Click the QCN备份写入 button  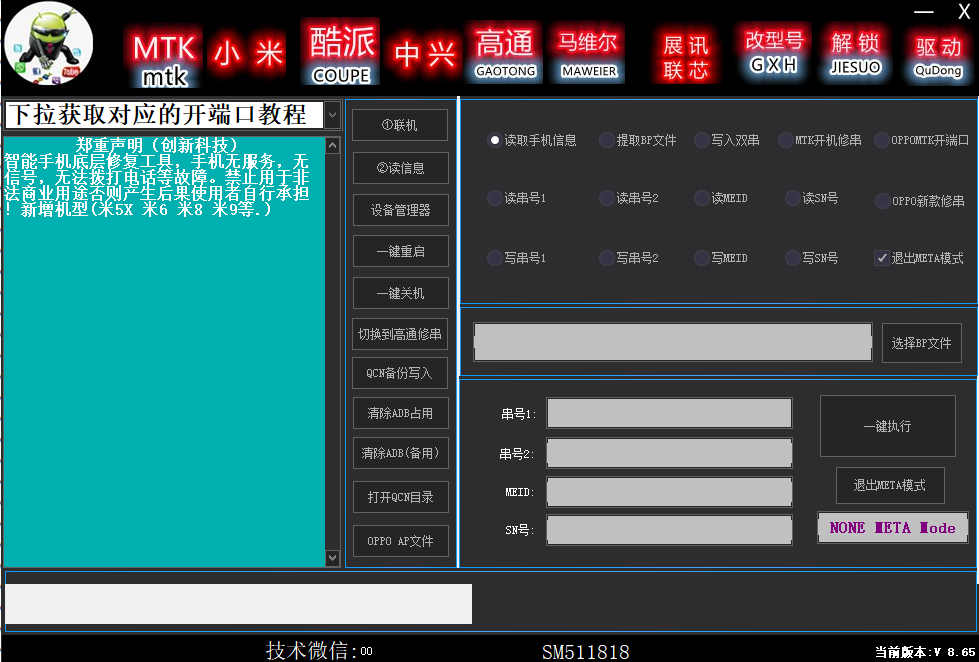point(400,373)
